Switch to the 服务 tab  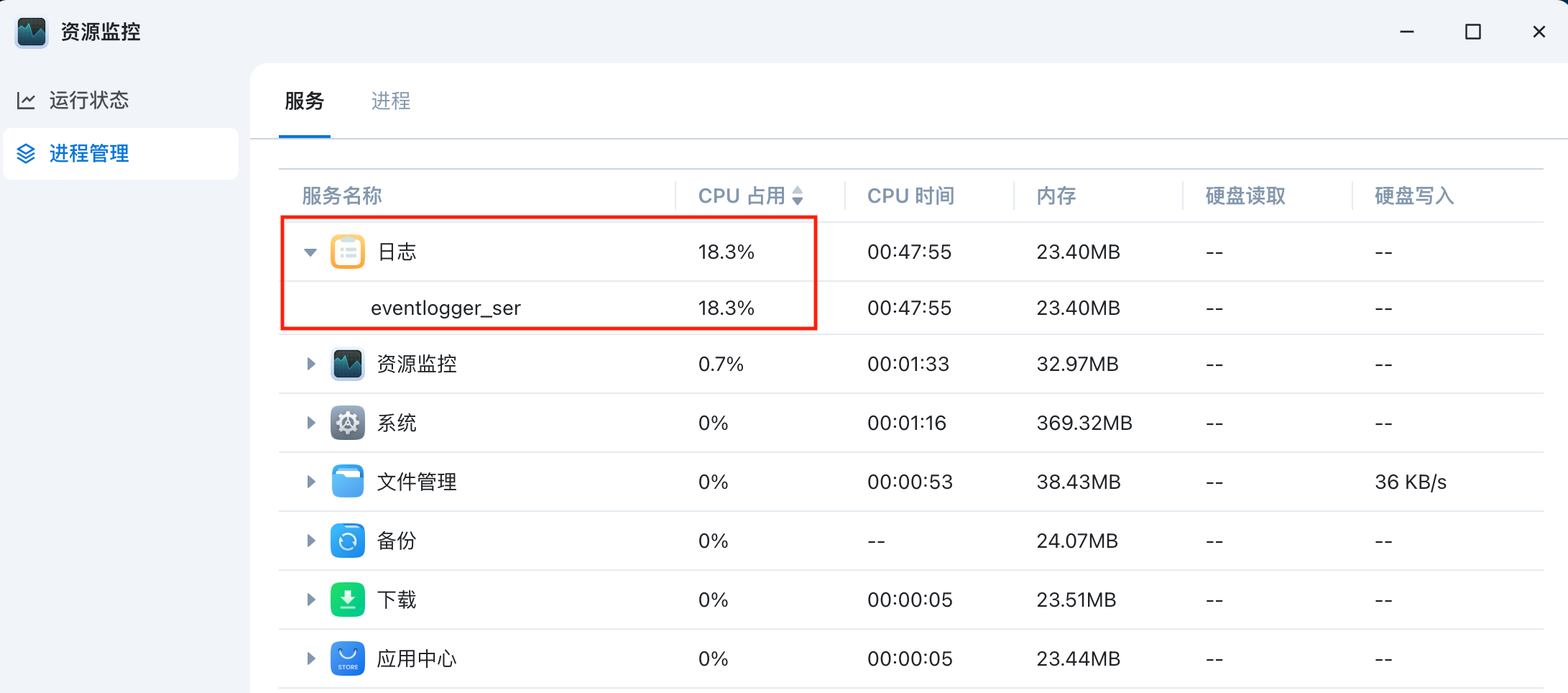[x=305, y=101]
